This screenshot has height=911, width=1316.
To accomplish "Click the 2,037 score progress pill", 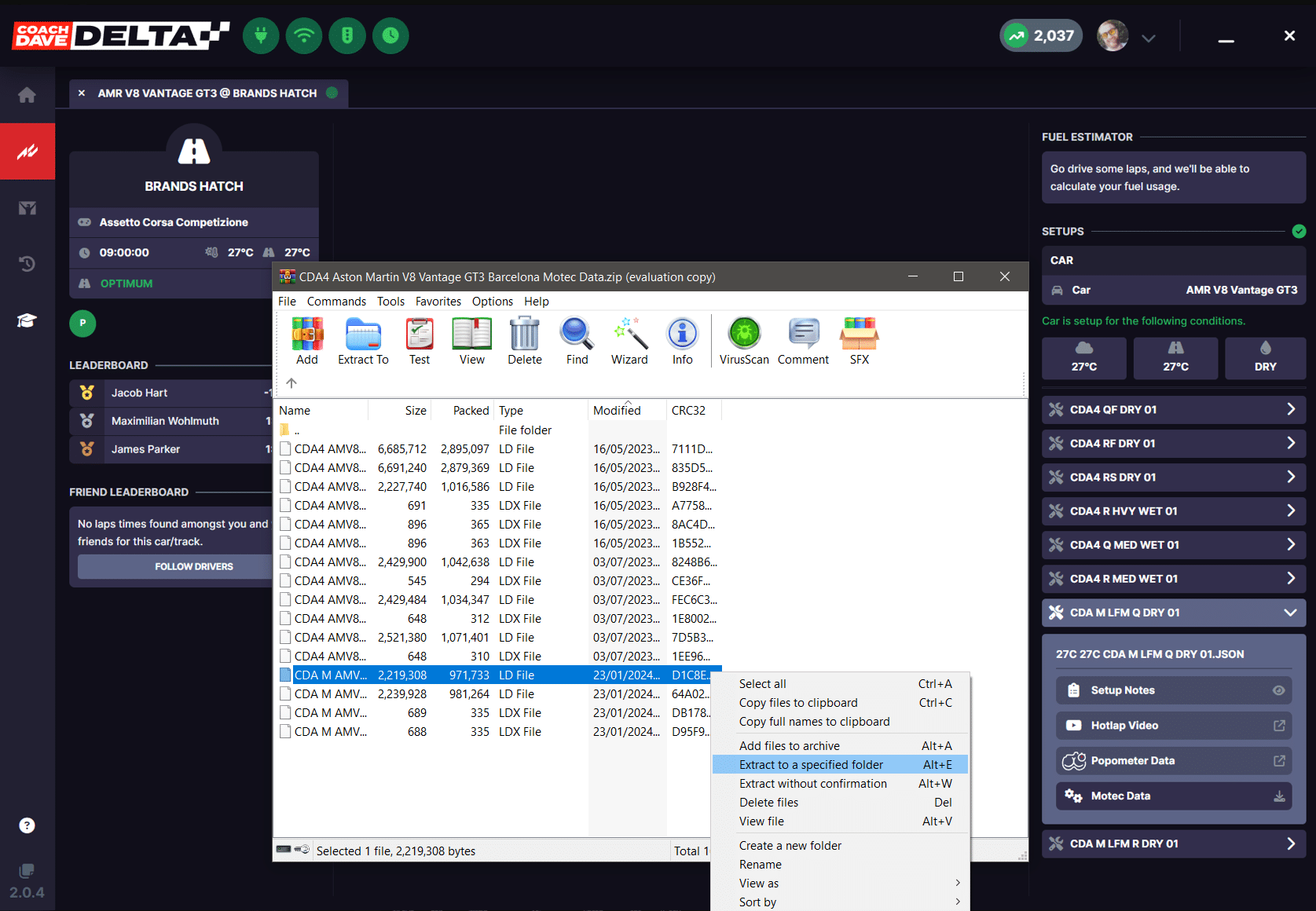I will 1040,35.
